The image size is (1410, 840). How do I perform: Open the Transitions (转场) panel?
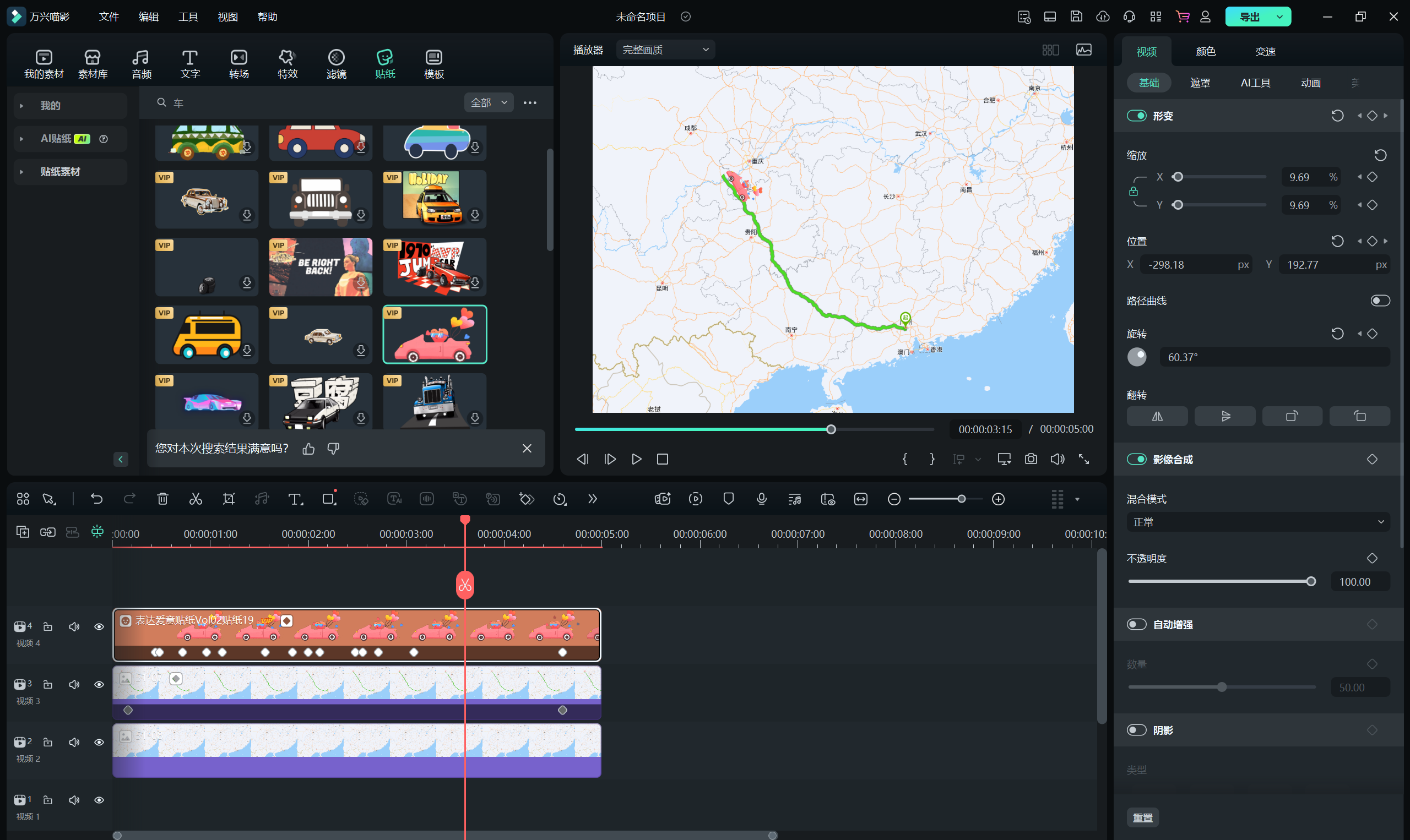238,63
